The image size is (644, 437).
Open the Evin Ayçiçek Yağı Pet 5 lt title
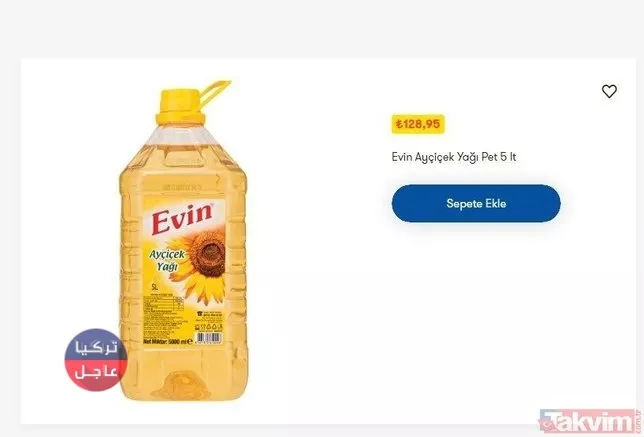(453, 157)
